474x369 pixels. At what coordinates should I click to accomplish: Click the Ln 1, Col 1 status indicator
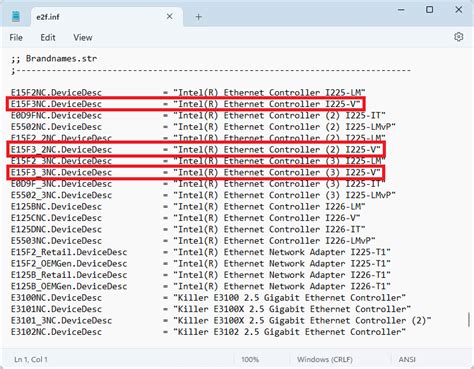[31, 359]
